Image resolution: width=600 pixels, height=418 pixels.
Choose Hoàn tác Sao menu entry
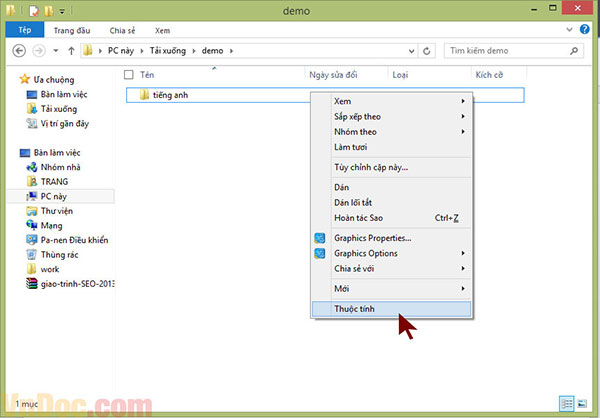click(392, 218)
